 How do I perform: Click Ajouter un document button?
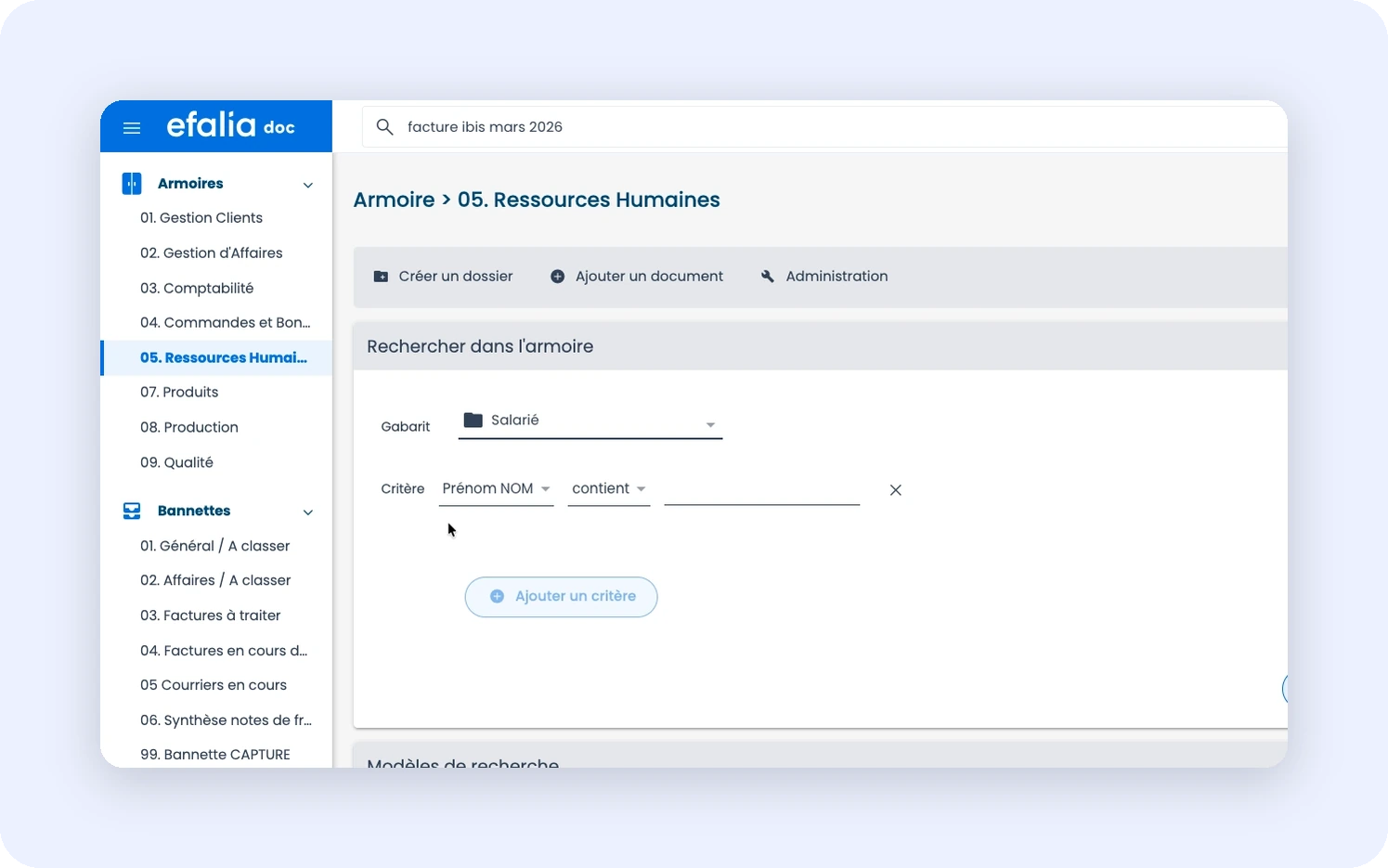[x=637, y=277]
